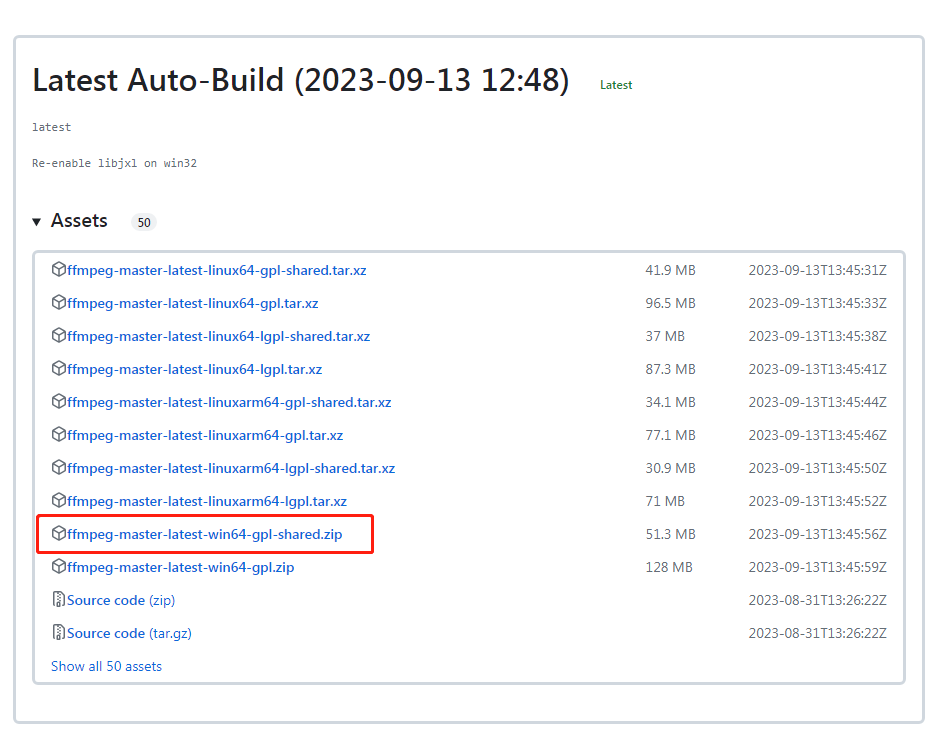The width and height of the screenshot is (938, 733).
Task: Download ffmpeg-master-latest-win64-gpl-shared.zip
Action: (x=204, y=534)
